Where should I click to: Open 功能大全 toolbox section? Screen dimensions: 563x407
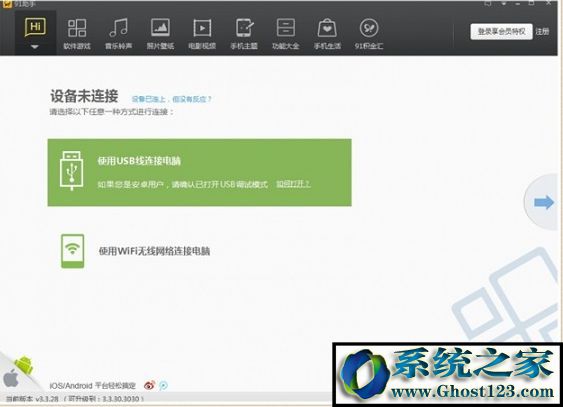pyautogui.click(x=286, y=34)
